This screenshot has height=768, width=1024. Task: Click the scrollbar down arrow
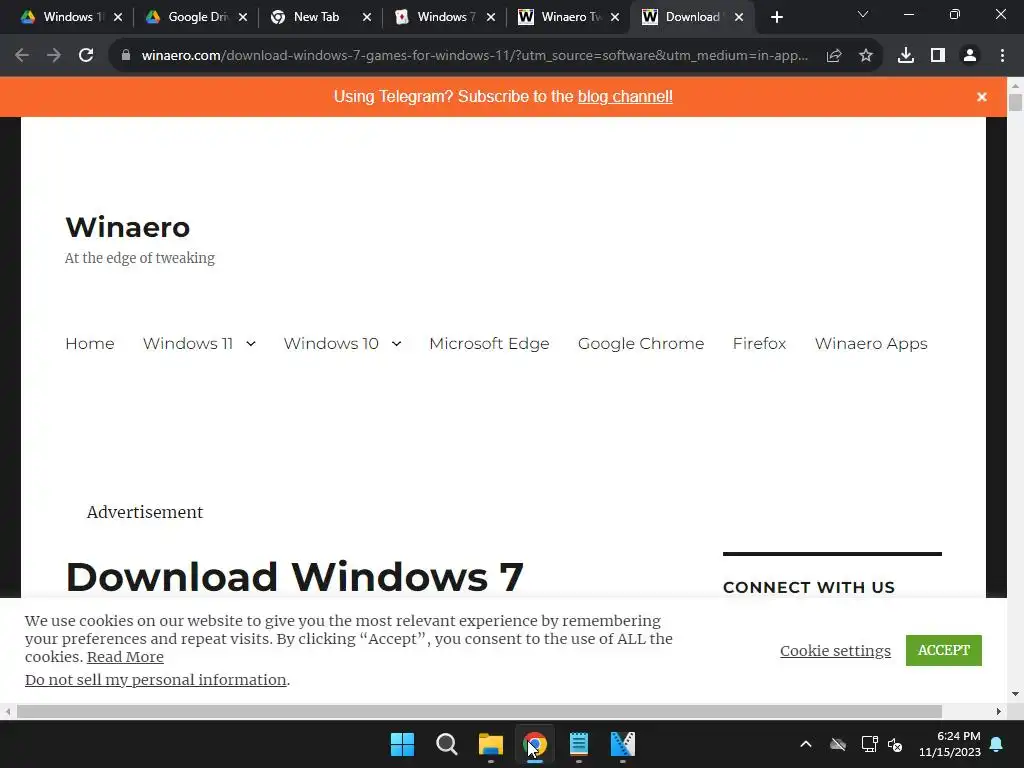click(x=1015, y=694)
